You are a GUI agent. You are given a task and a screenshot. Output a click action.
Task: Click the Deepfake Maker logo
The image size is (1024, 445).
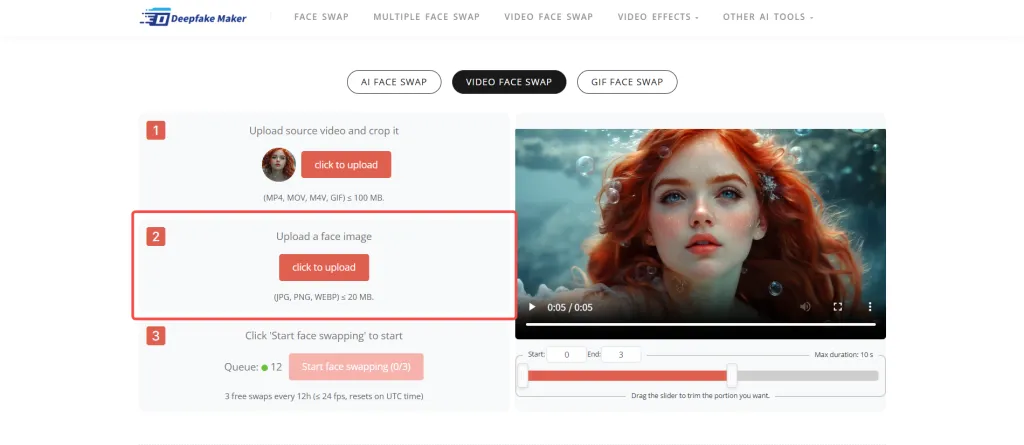pos(193,18)
